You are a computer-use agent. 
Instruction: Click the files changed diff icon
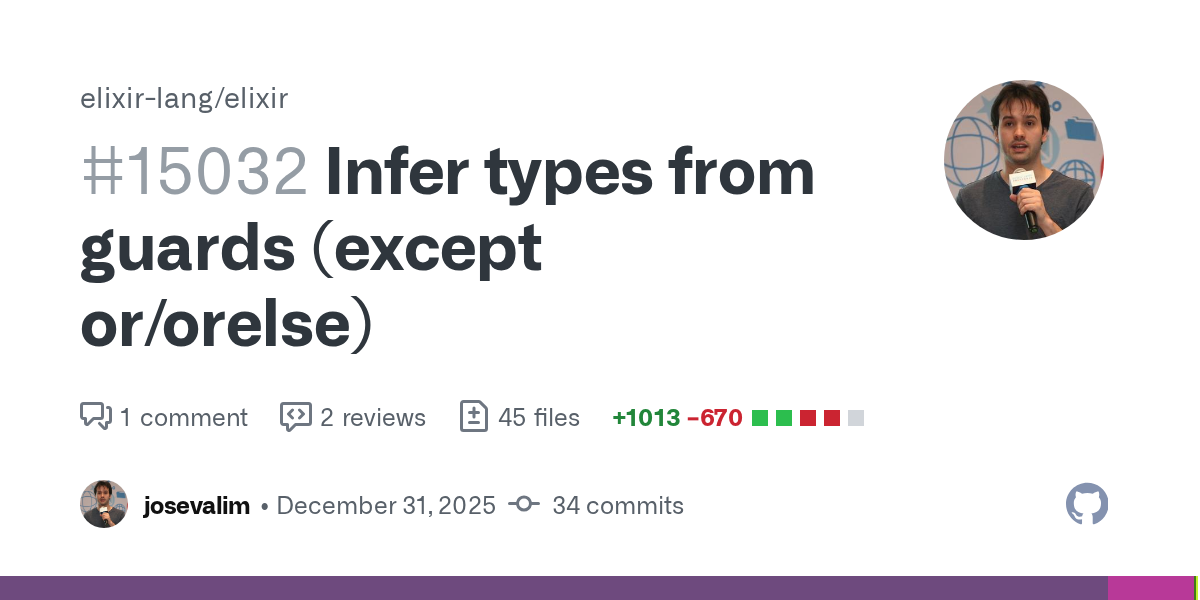(x=473, y=416)
